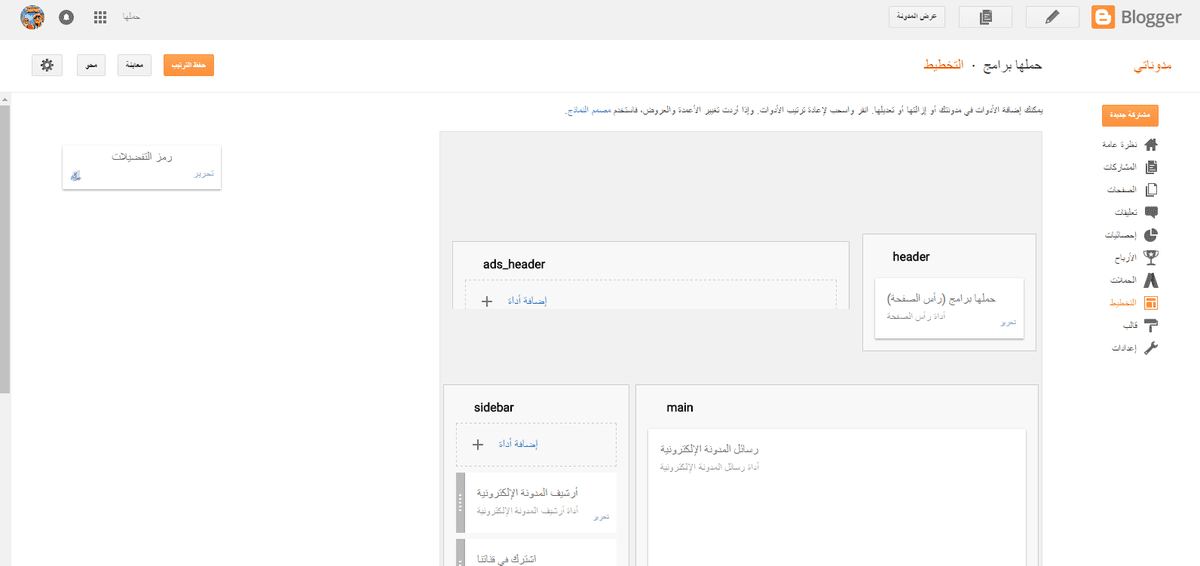Open the Google apps grid icon

[x=100, y=18]
